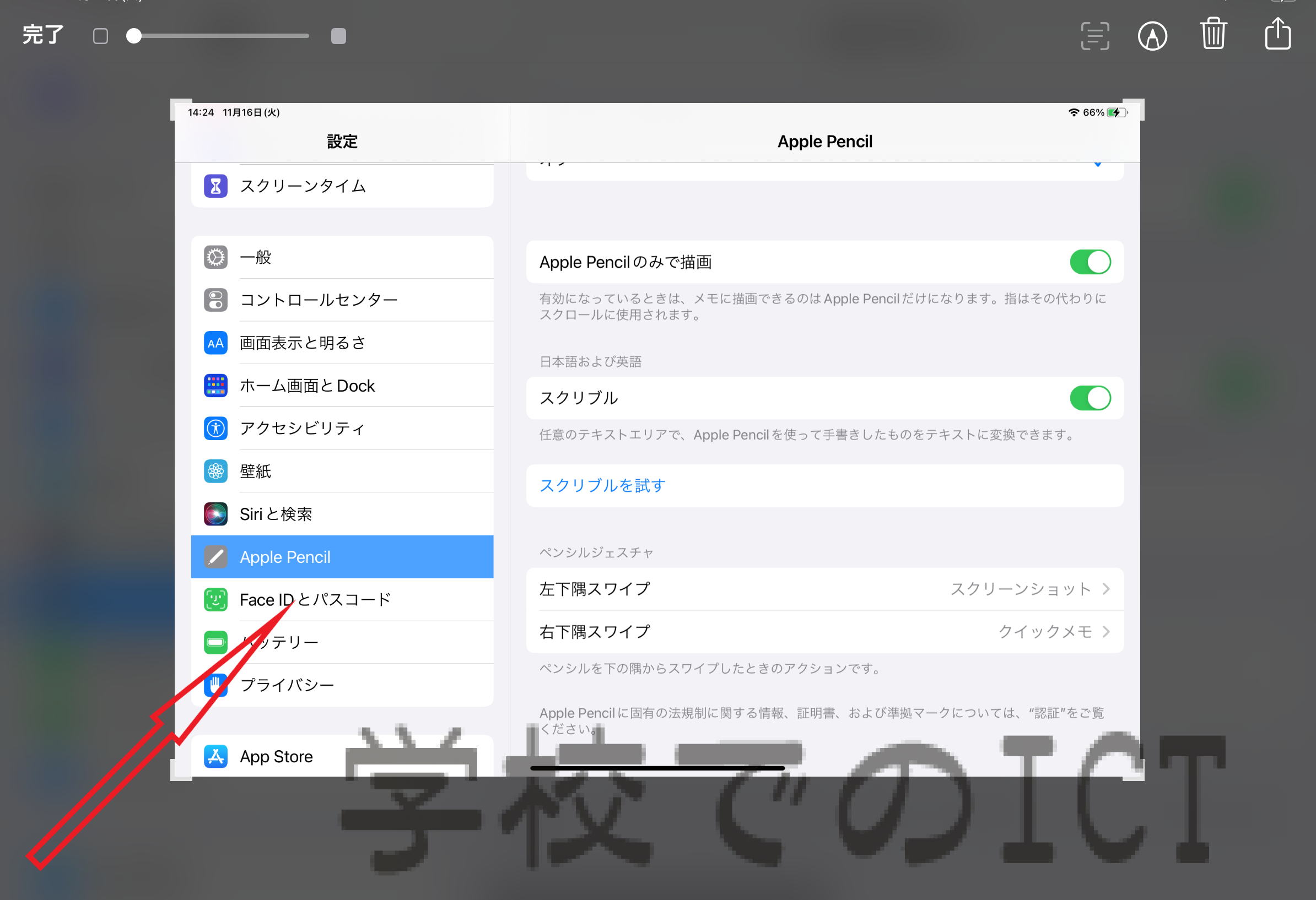
Task: Click the 11月16日(火) date
Action: (251, 112)
